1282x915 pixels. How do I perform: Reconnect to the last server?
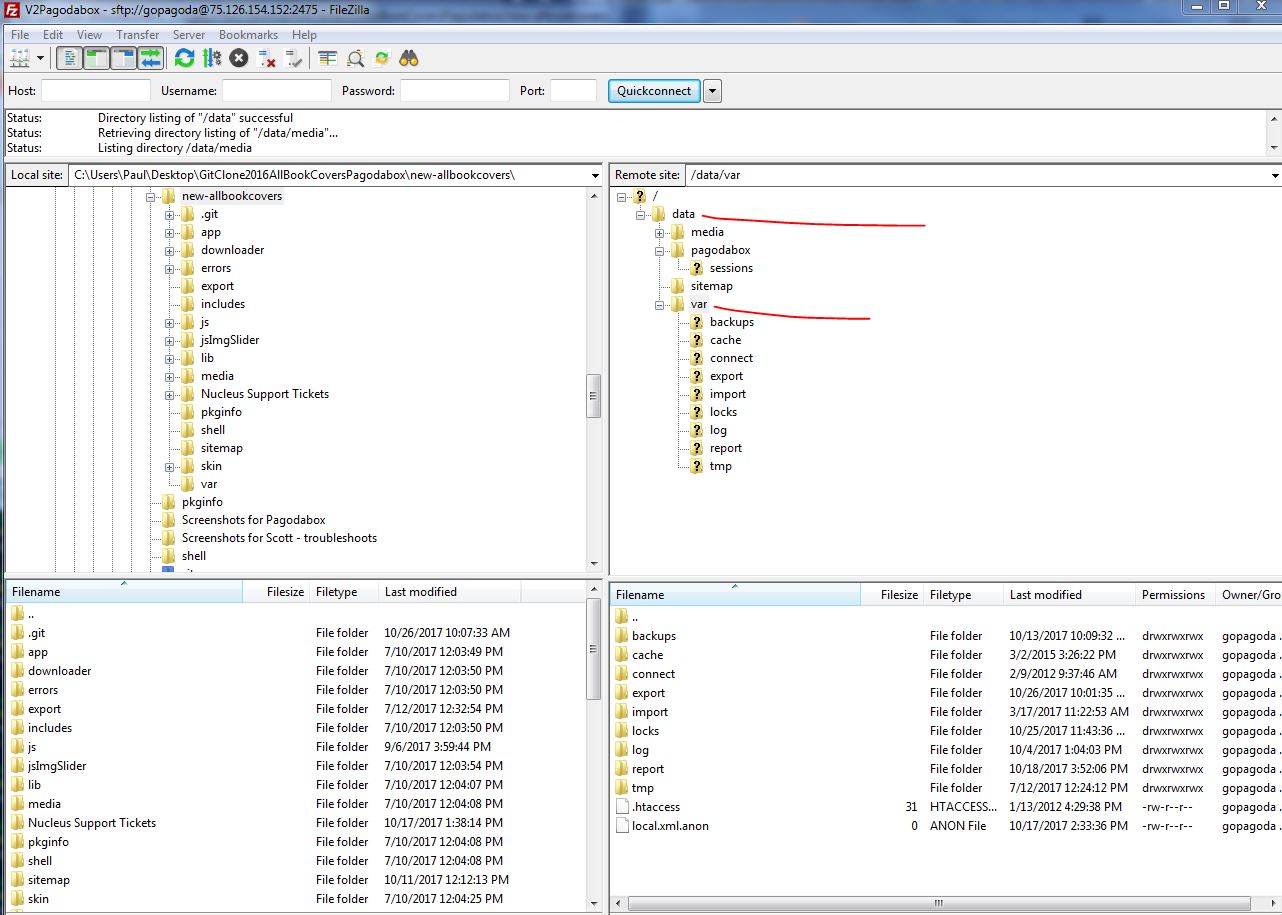[x=293, y=58]
